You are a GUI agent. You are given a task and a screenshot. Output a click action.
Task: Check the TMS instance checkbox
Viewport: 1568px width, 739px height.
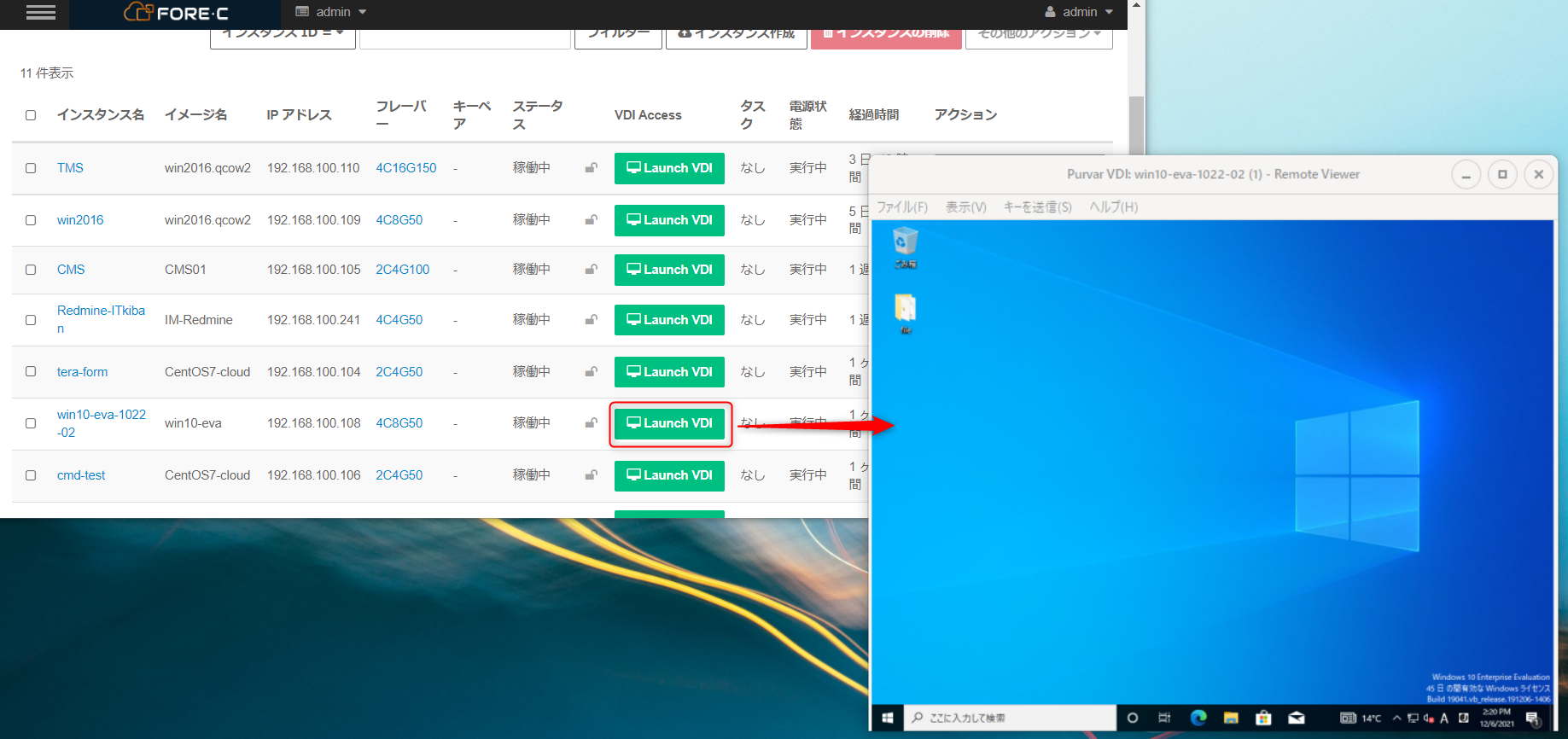[x=31, y=168]
